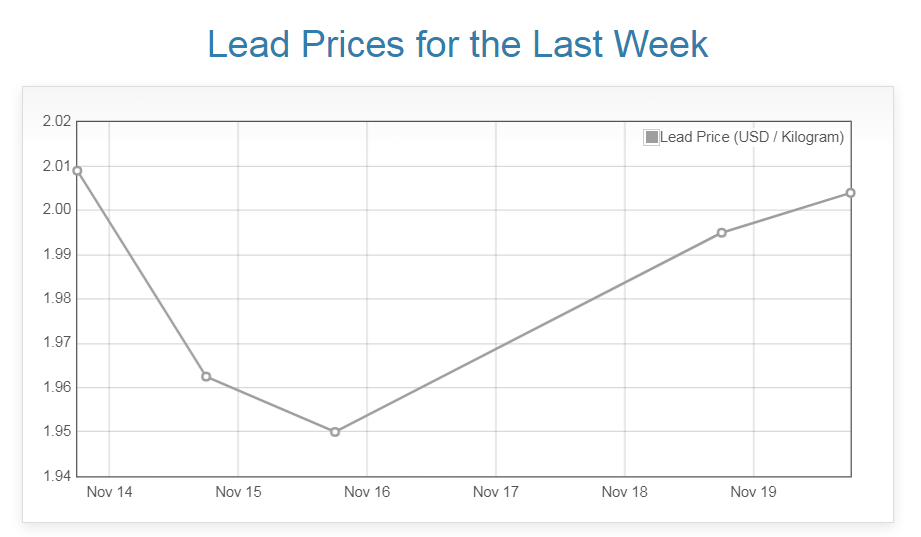Click the data point near 1.96 before Nov 15

click(x=206, y=376)
